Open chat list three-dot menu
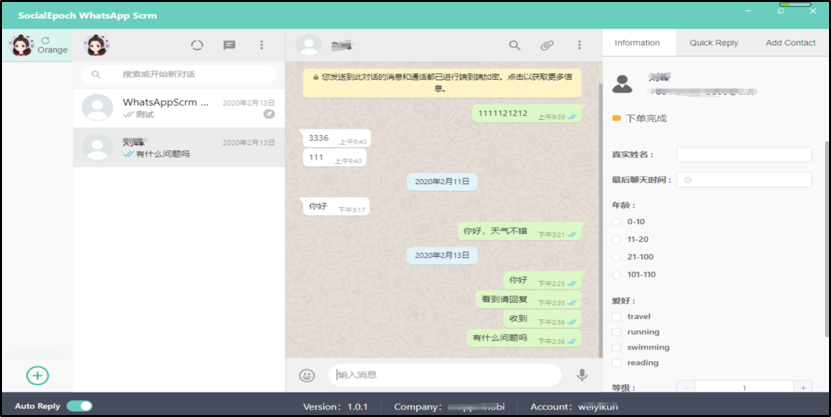The height and width of the screenshot is (417, 831). point(261,45)
